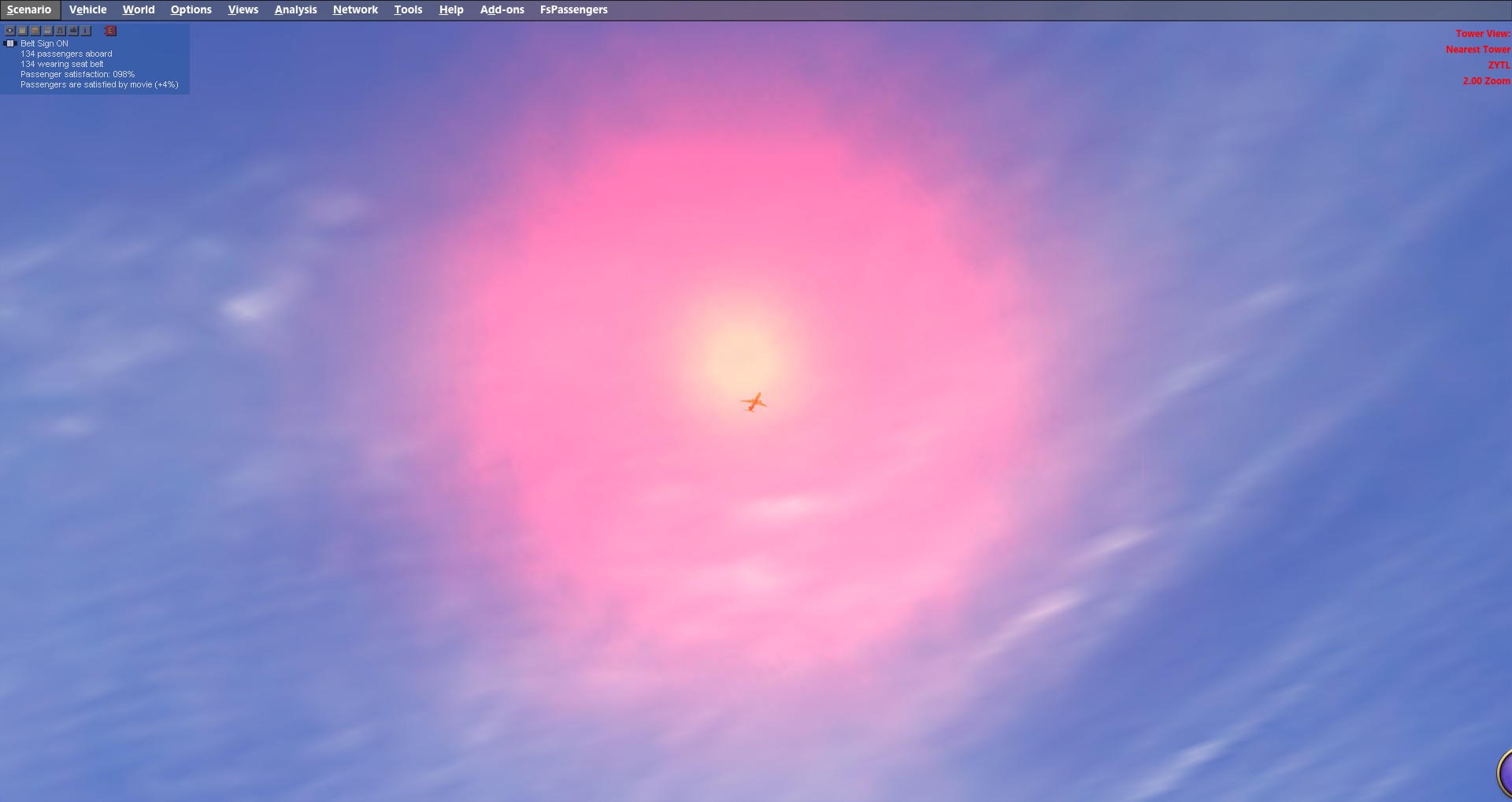1512x802 pixels.
Task: Click the red E emergency icon
Action: point(110,31)
